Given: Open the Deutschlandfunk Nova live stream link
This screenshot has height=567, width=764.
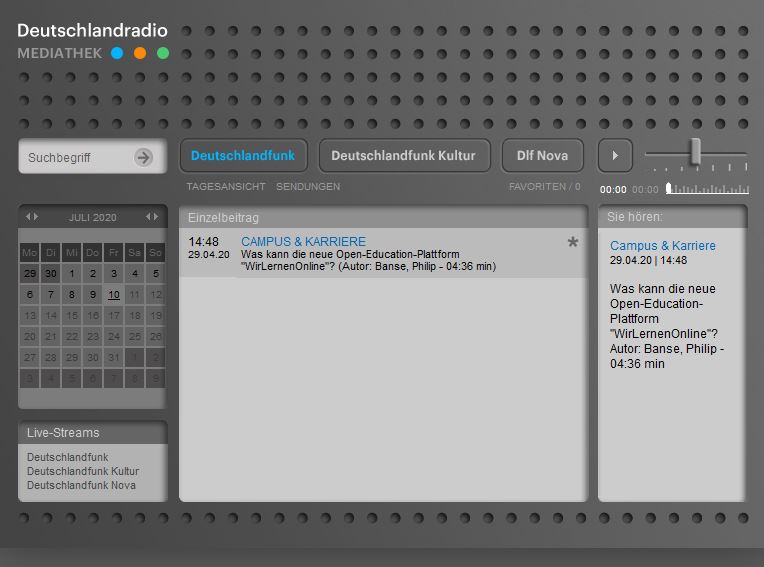Looking at the screenshot, I should [x=81, y=485].
